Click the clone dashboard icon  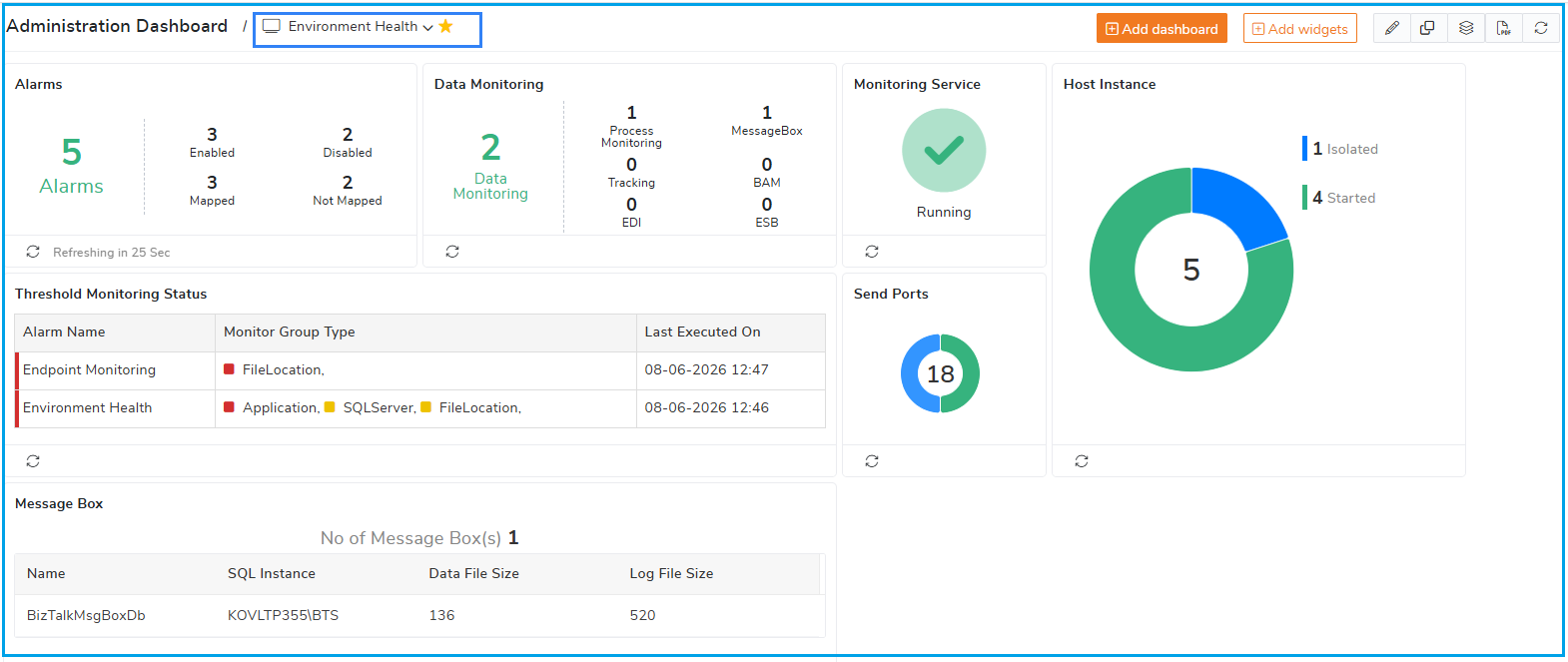point(1427,28)
